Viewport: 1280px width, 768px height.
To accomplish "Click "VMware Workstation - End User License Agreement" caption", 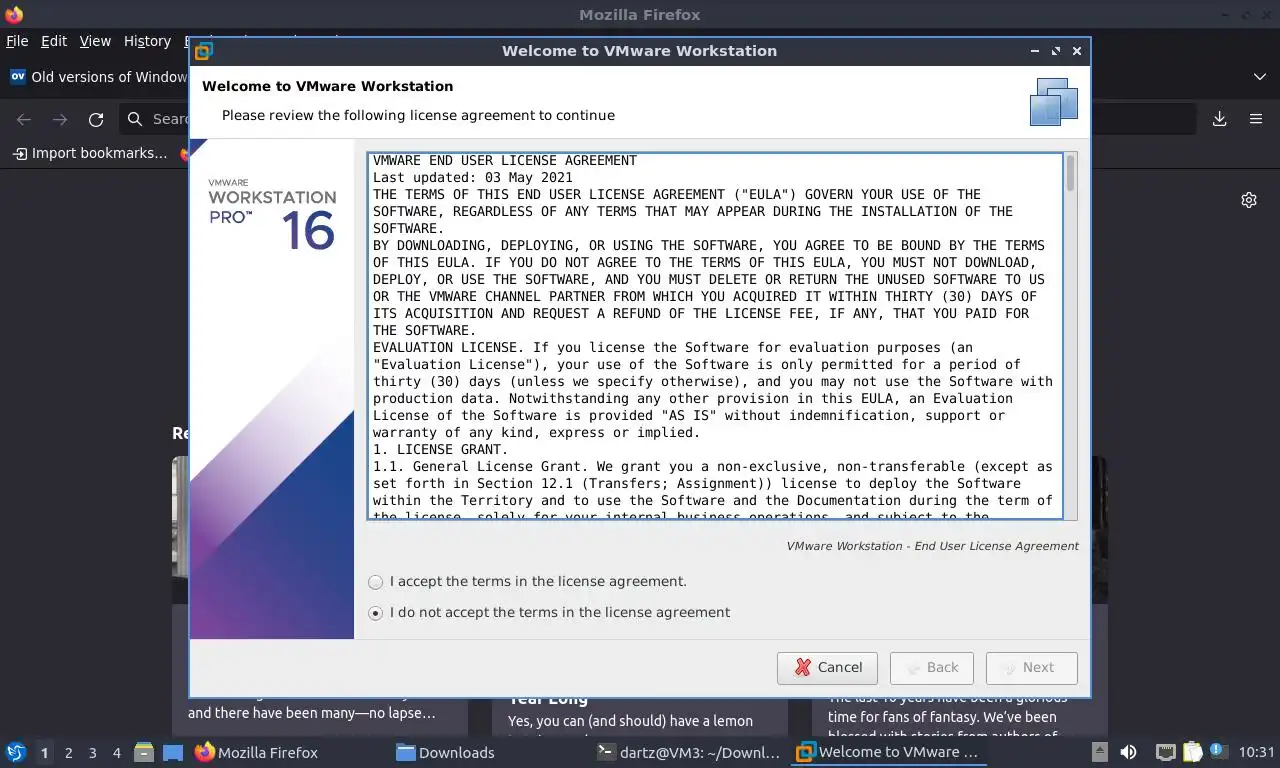I will 932,546.
